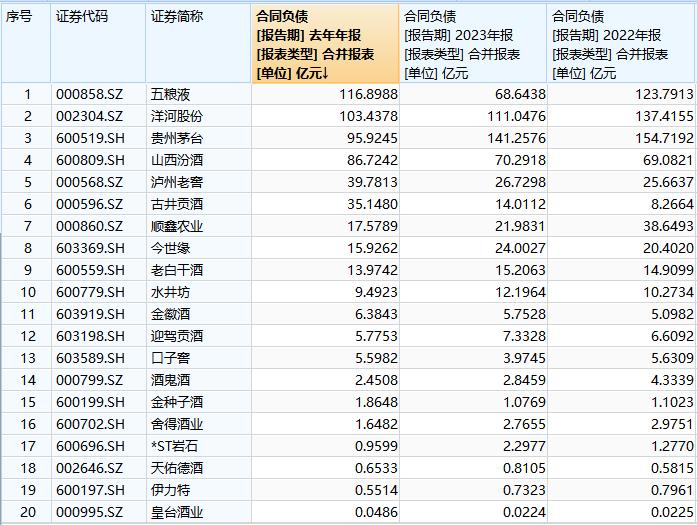The image size is (697, 525).
Task: Select stock code 000860.SZ
Action: click(89, 226)
